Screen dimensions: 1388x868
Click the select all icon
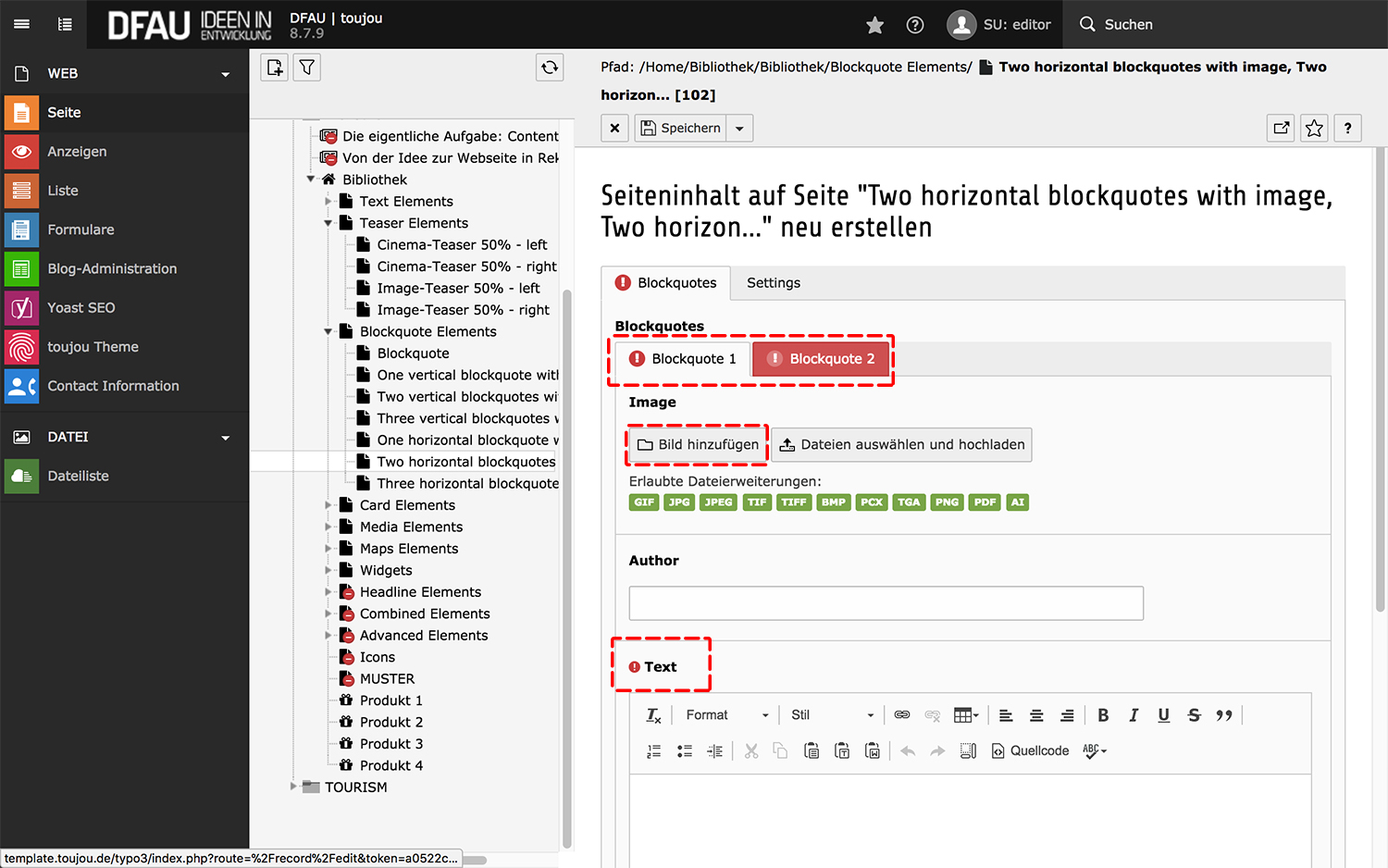(x=968, y=751)
